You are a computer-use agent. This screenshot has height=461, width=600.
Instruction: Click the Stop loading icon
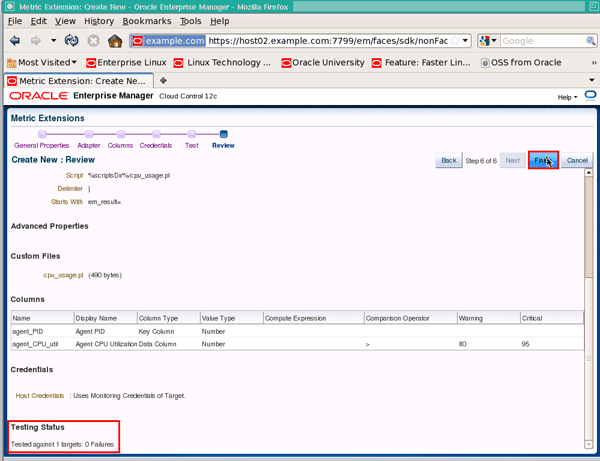[x=93, y=41]
